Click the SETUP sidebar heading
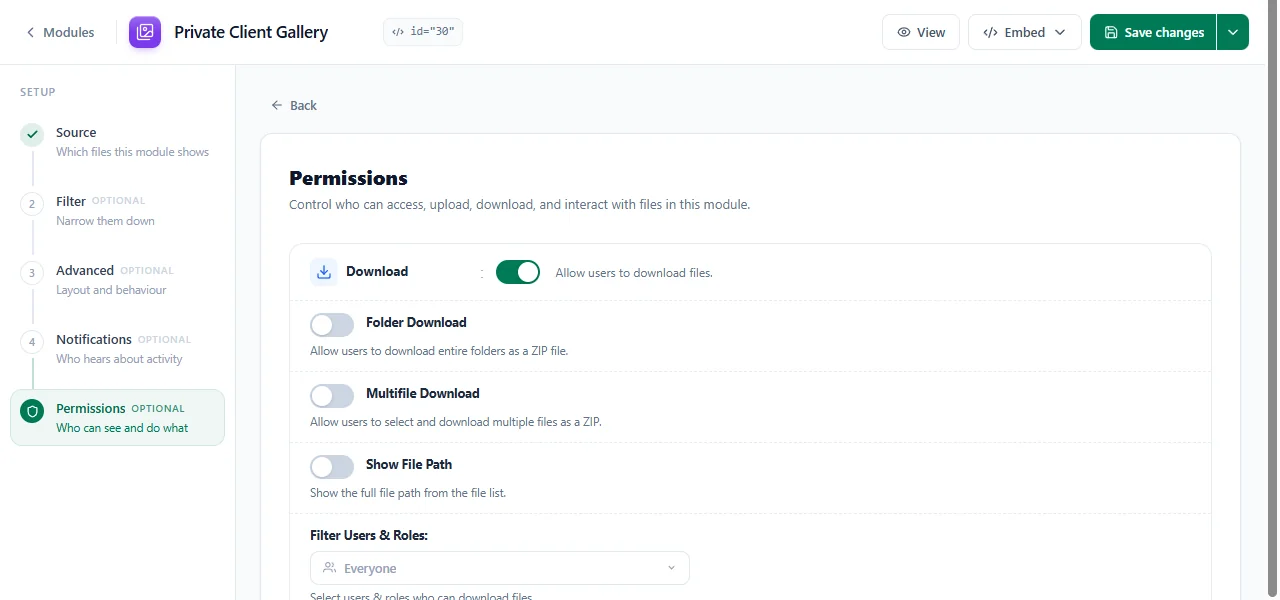This screenshot has height=600, width=1280. point(38,92)
